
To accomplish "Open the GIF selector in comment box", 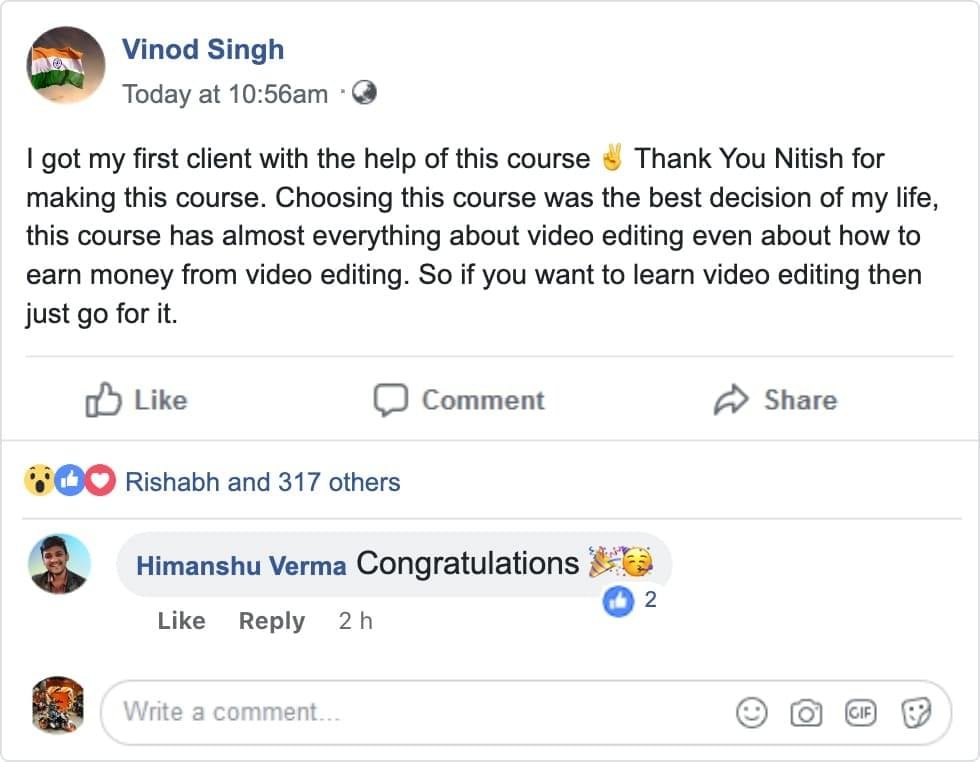I will (860, 712).
